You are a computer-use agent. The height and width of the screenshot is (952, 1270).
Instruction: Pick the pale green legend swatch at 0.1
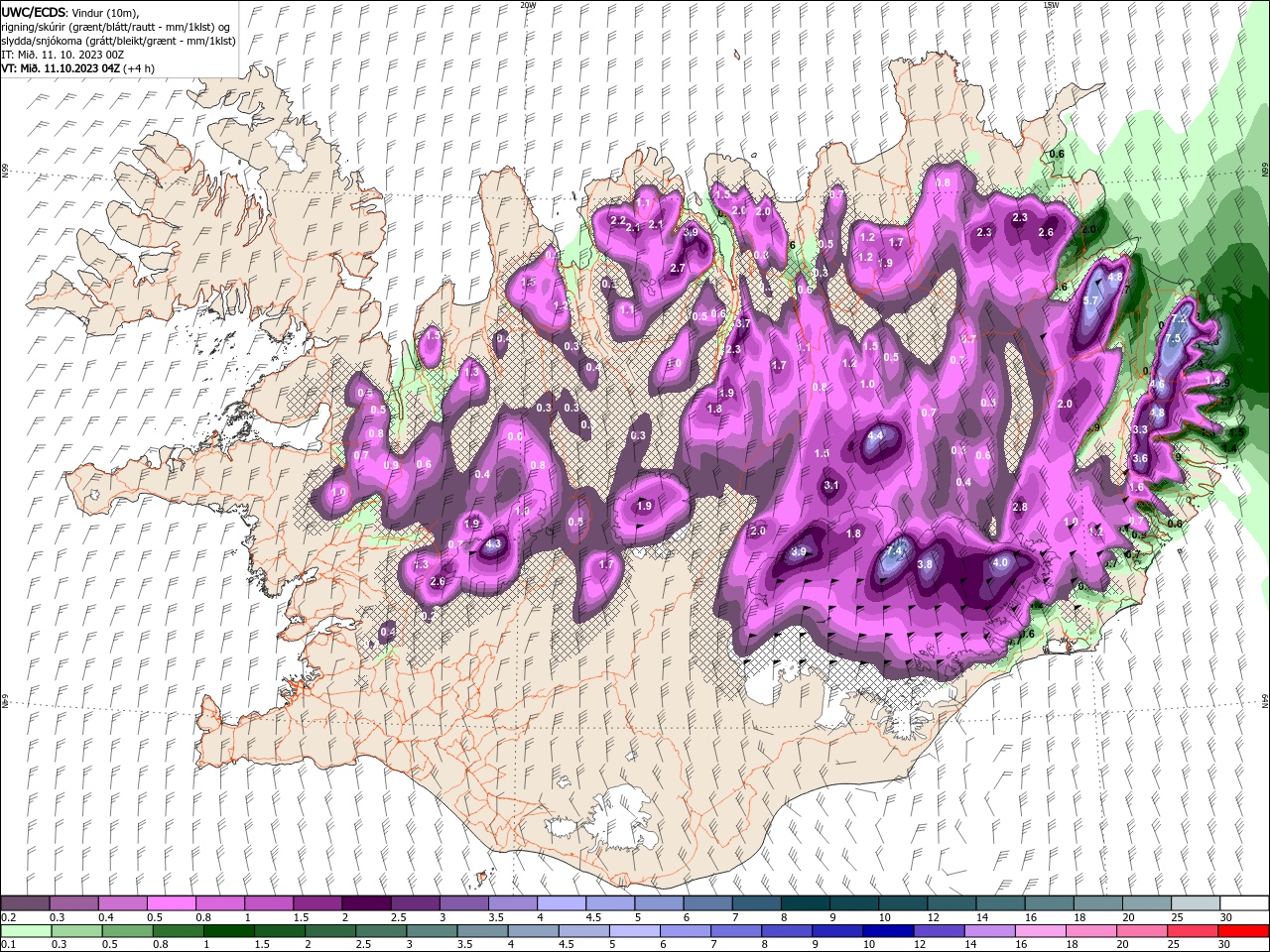[x=26, y=931]
